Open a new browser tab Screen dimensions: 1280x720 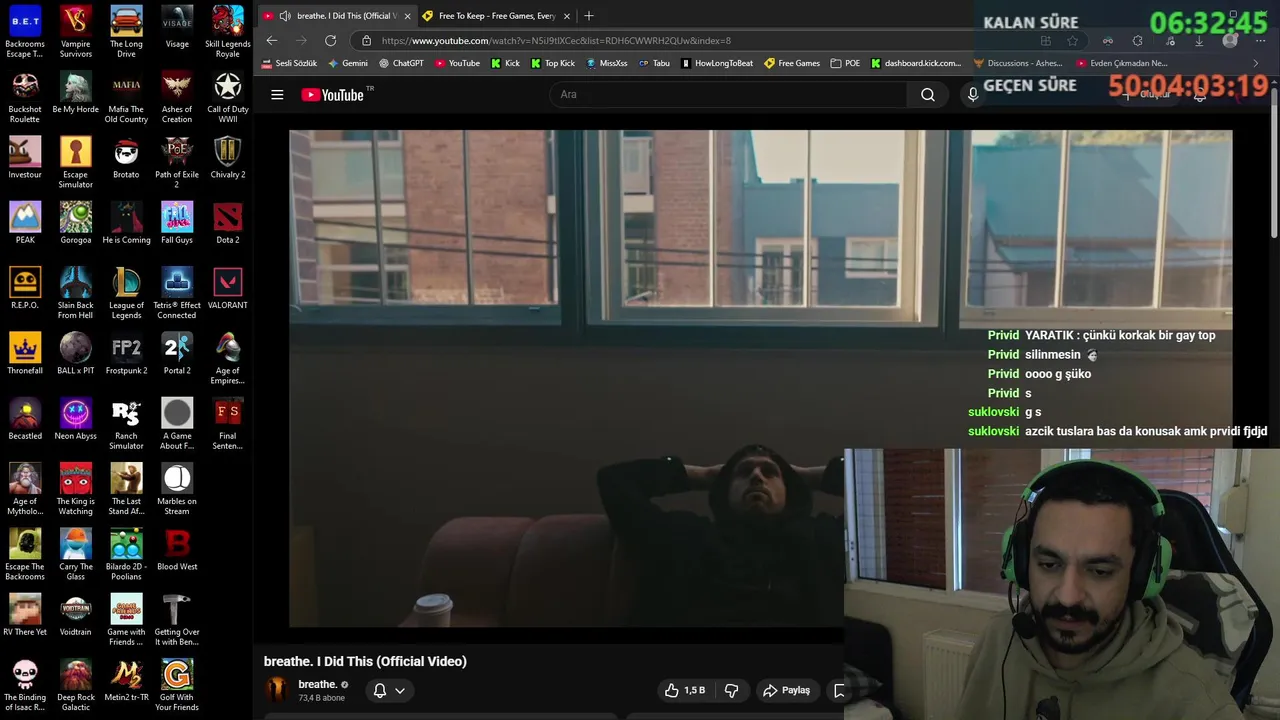588,16
